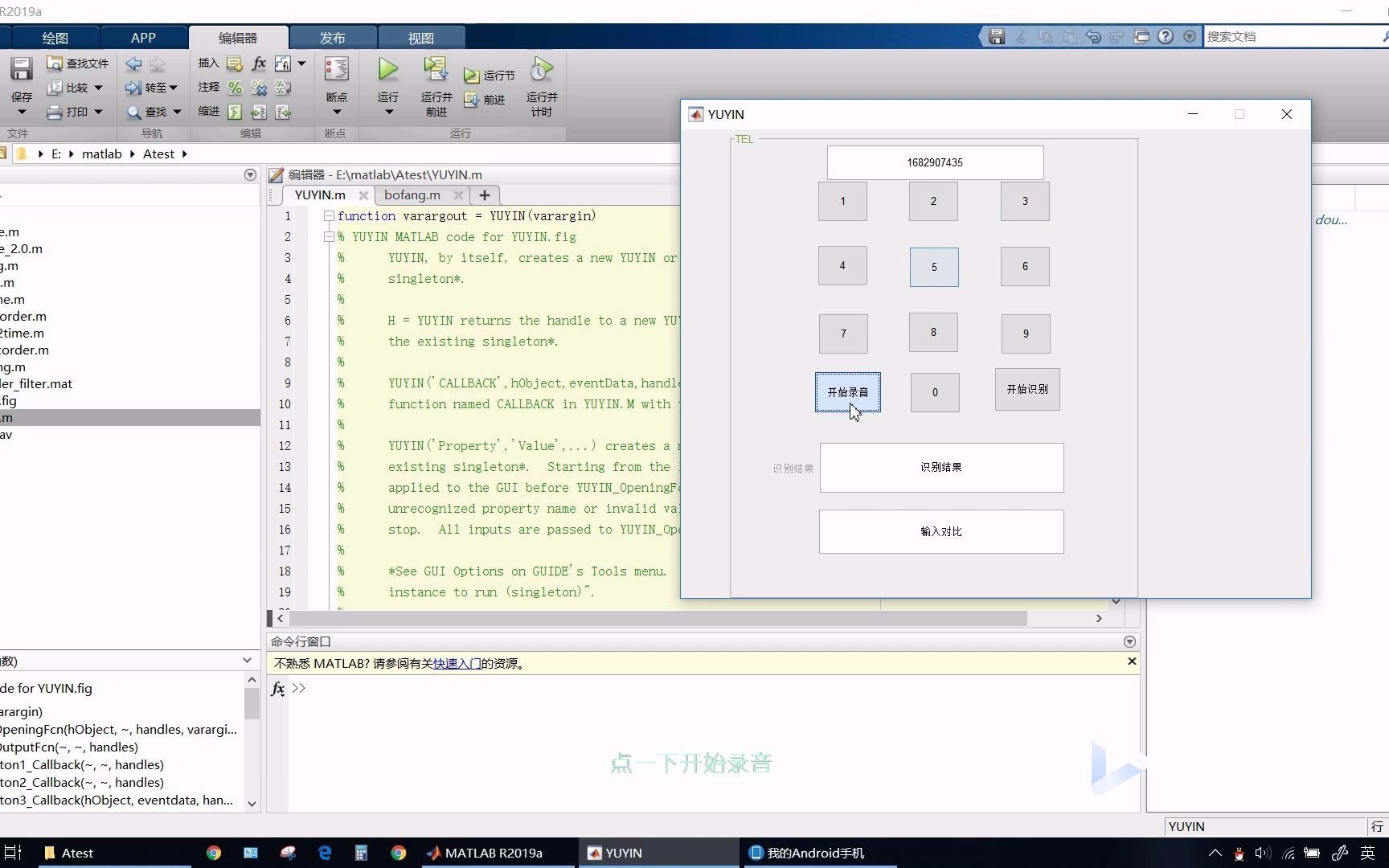This screenshot has width=1389, height=868.
Task: Click the Print (打印) icon
Action: click(55, 112)
